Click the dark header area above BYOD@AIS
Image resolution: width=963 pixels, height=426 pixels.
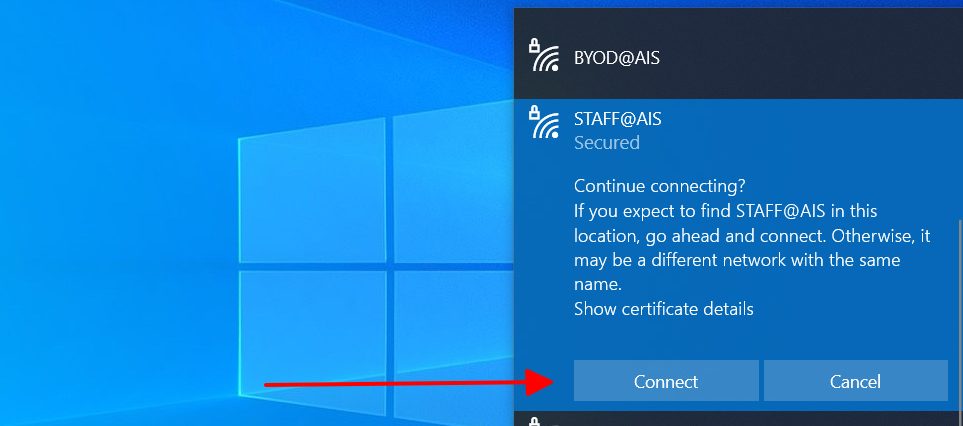[x=738, y=20]
